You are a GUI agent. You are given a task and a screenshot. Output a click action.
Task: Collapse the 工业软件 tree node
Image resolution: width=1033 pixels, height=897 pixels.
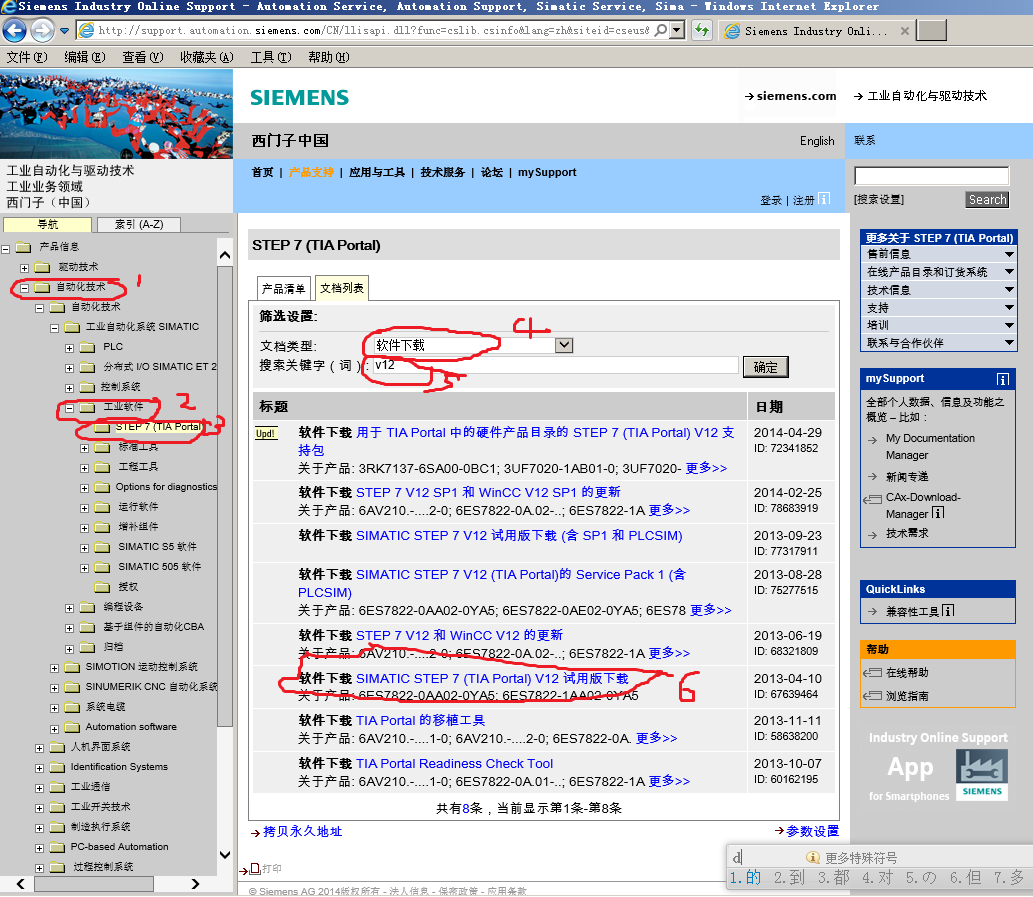coord(69,408)
